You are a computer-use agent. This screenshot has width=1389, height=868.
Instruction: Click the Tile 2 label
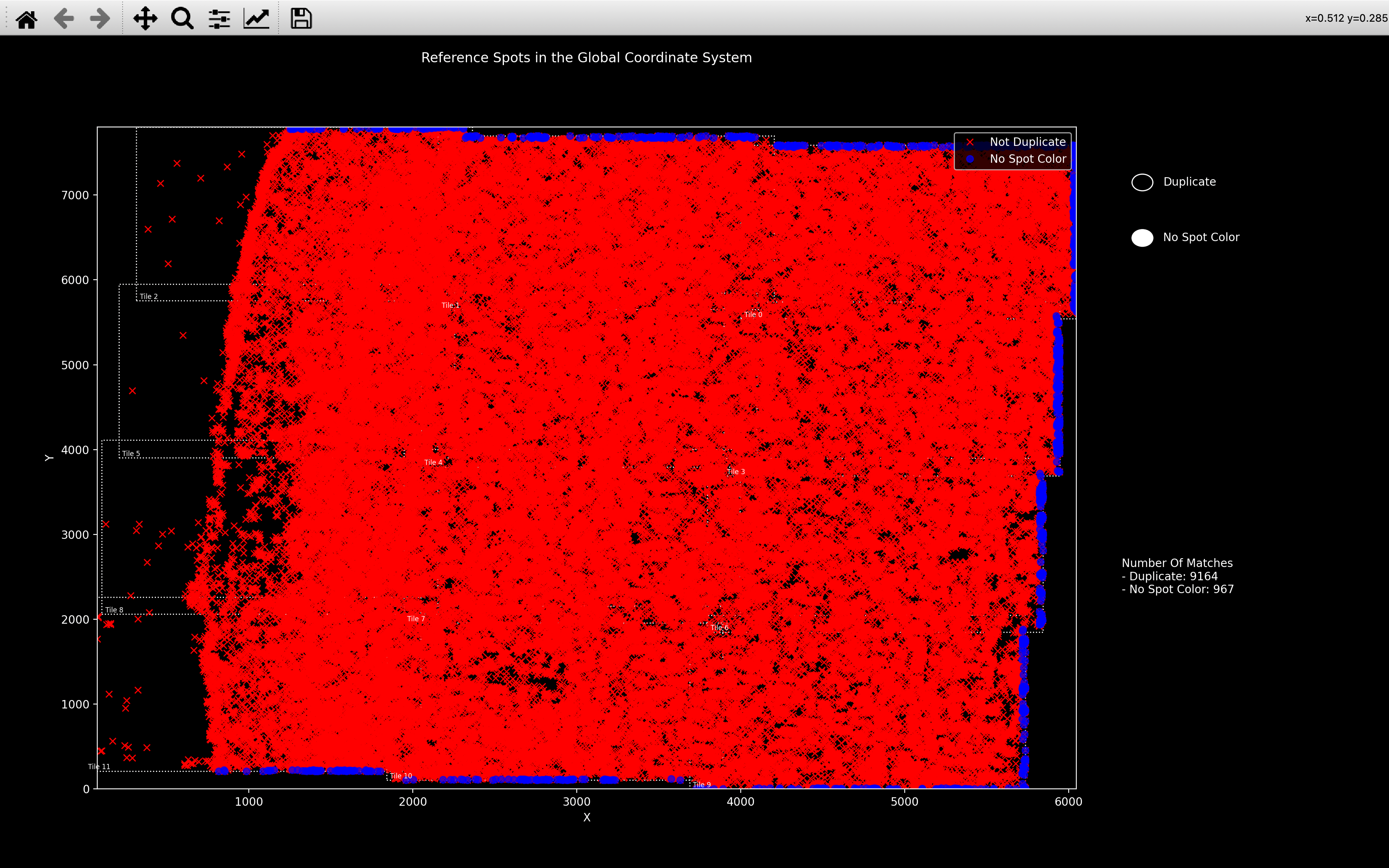click(149, 296)
